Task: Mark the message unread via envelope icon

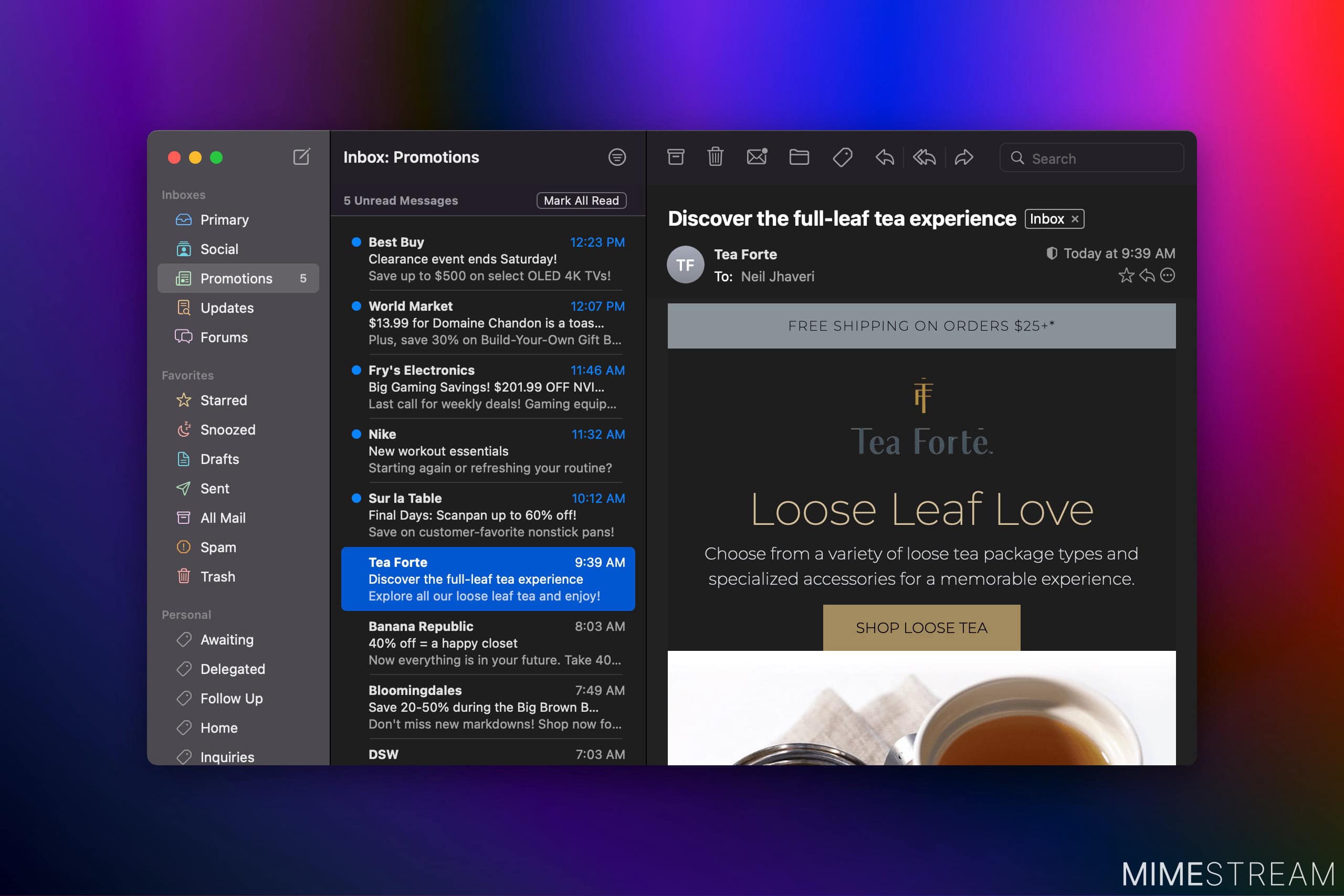Action: (756, 157)
